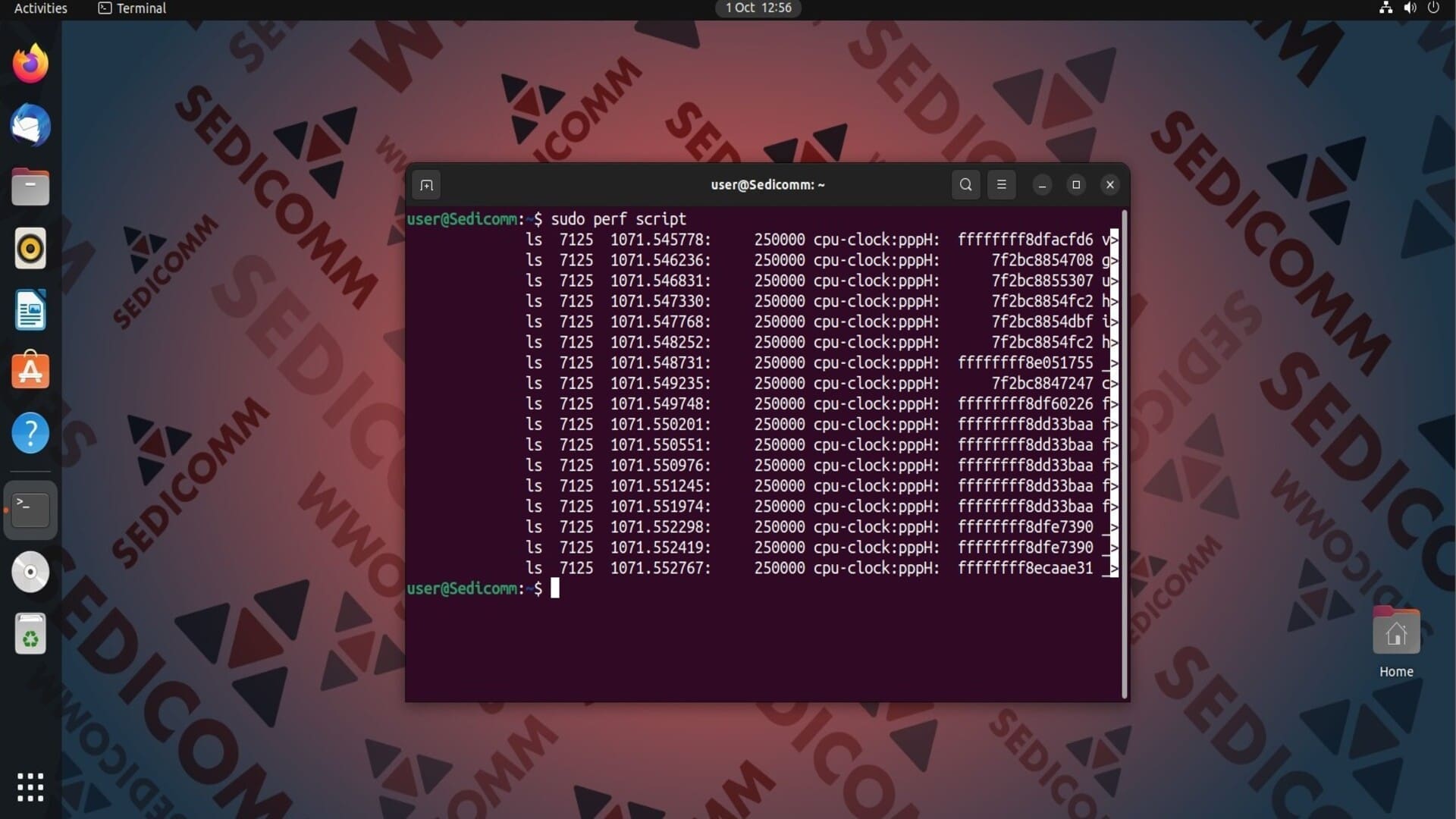1456x819 pixels.
Task: Open Ubuntu Software store in the dock
Action: click(30, 371)
